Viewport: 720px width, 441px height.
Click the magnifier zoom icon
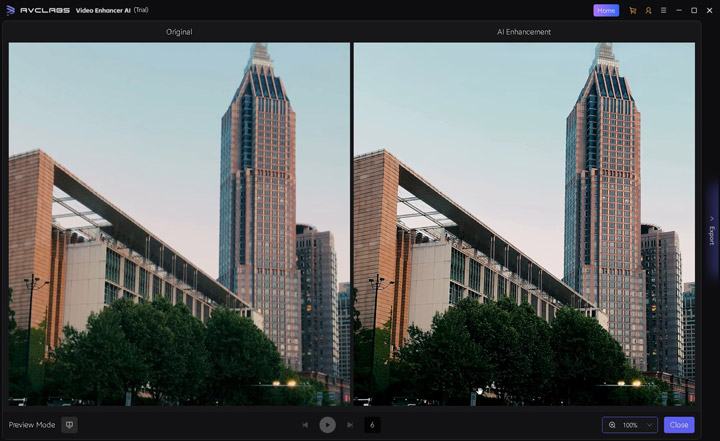coord(612,425)
